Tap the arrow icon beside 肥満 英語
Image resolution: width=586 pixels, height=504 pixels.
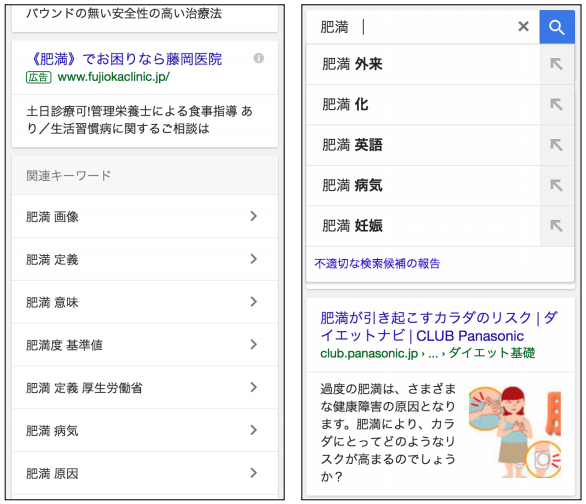[556, 145]
